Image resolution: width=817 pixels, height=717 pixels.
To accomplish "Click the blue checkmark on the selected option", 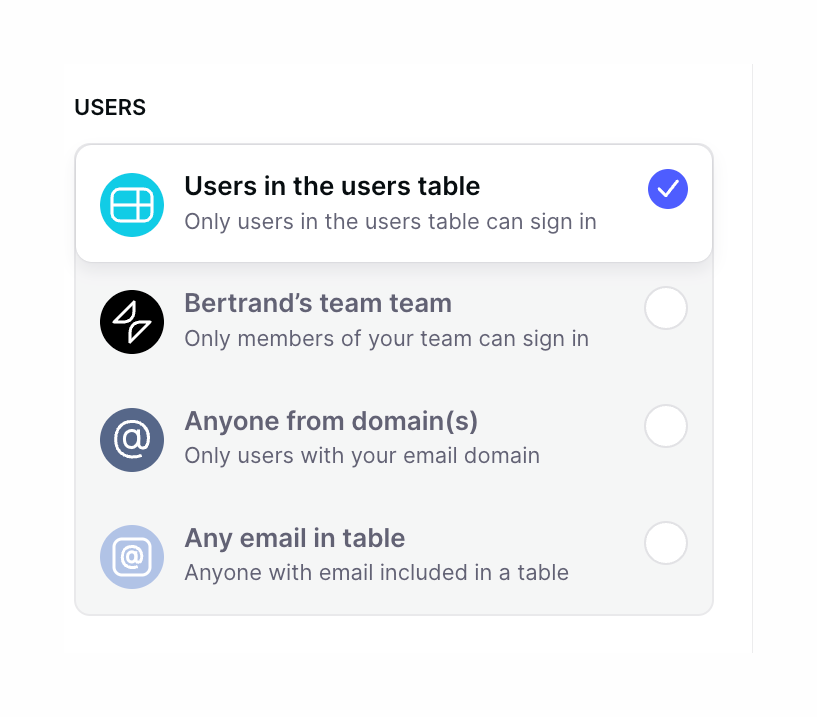I will (667, 188).
